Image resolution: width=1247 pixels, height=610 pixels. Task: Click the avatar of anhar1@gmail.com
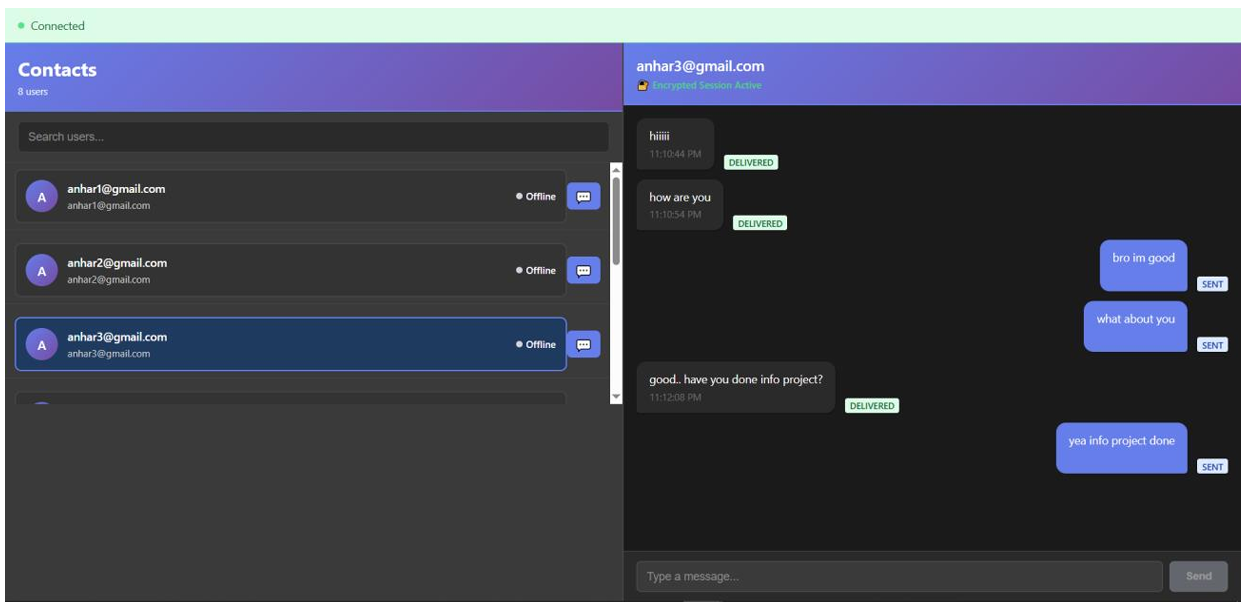pyautogui.click(x=41, y=197)
